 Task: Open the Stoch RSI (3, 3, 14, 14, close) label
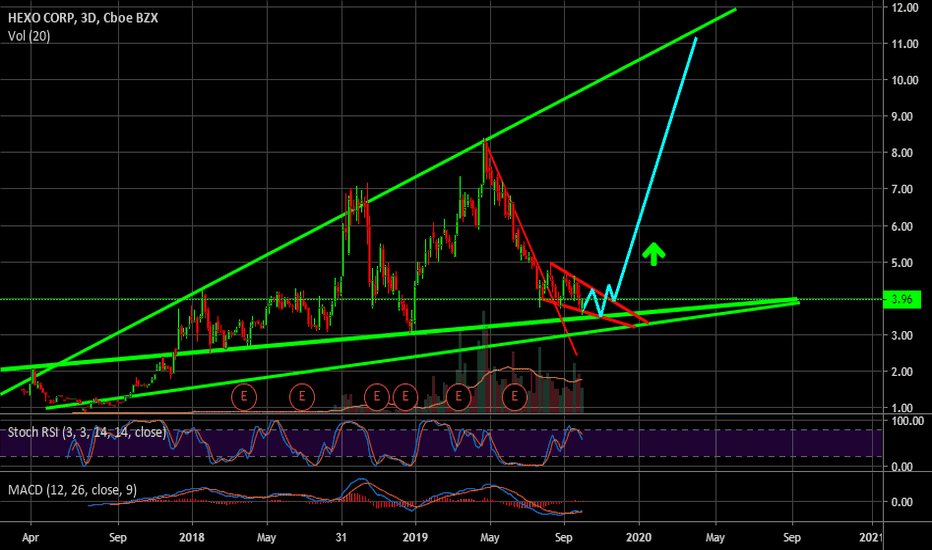(87, 432)
